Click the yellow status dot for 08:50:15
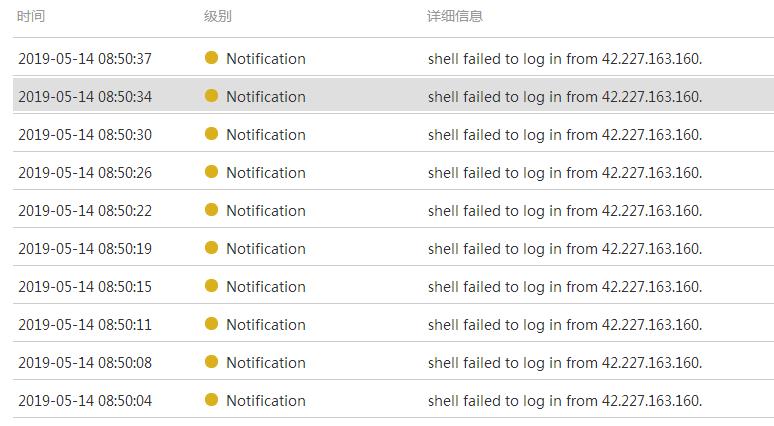Image resolution: width=774 pixels, height=426 pixels. click(x=211, y=286)
